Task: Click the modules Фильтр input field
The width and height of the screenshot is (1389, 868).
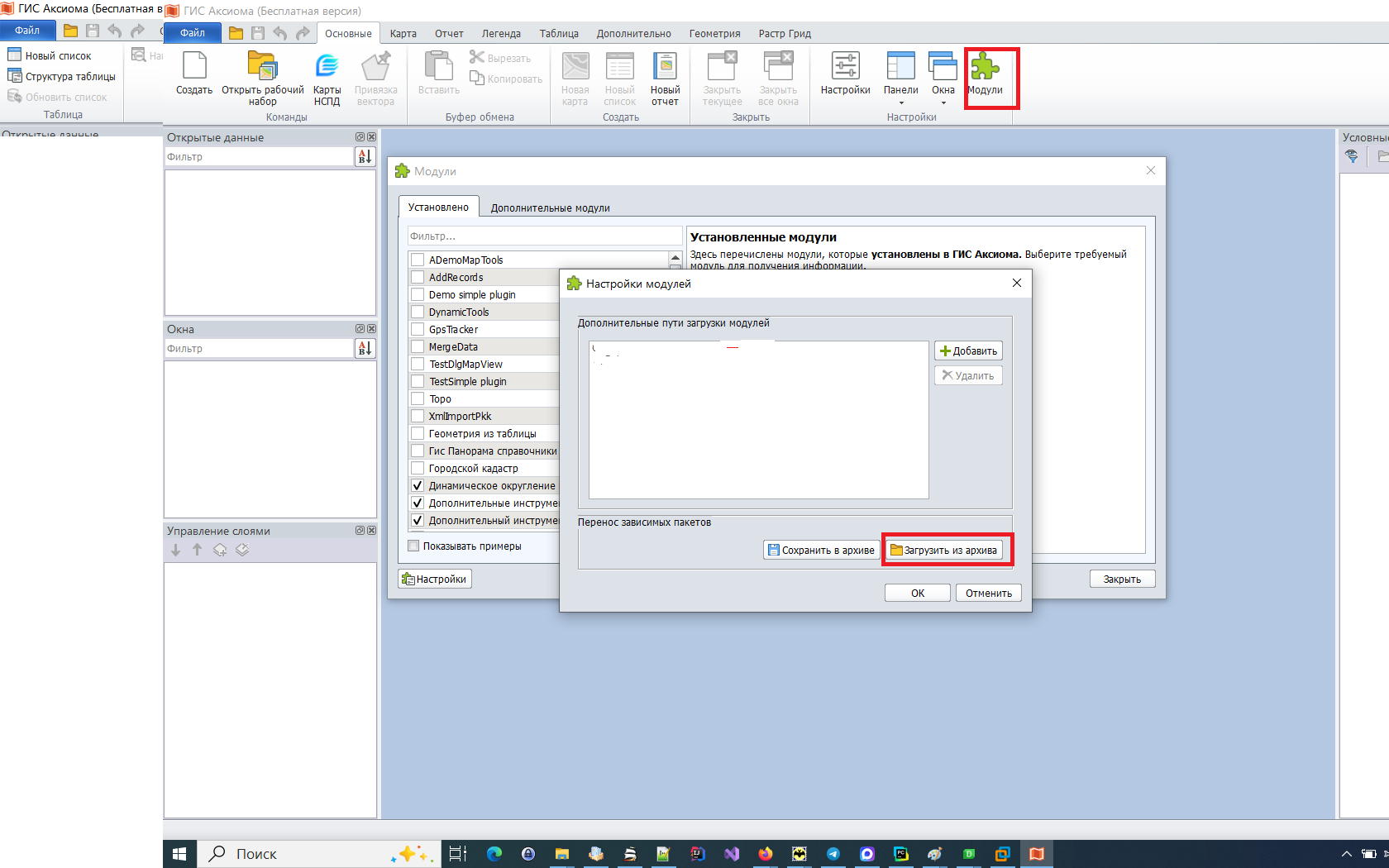Action: [544, 236]
